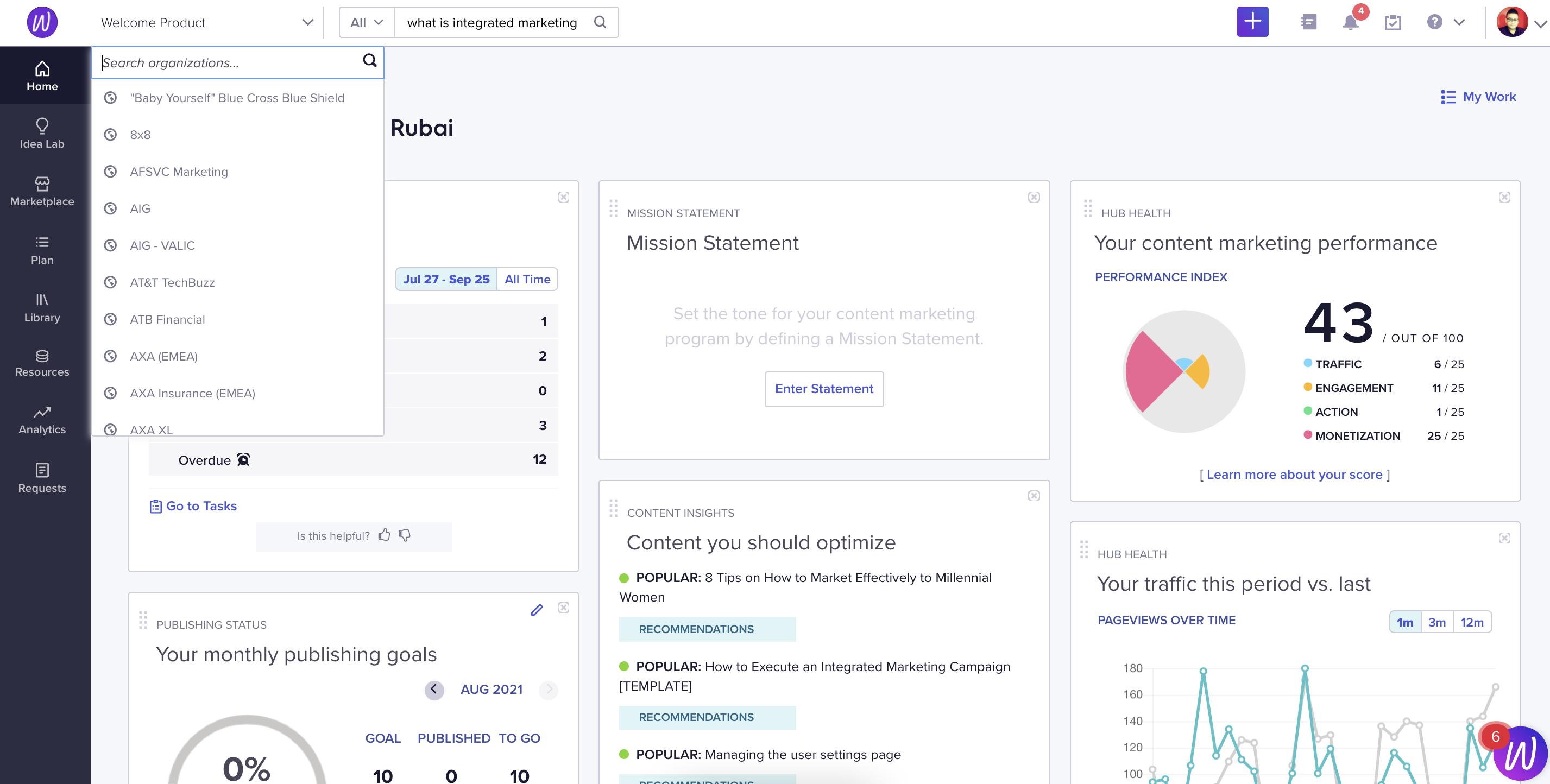
Task: Click the TRAFFIC legend blue dot
Action: click(1308, 363)
